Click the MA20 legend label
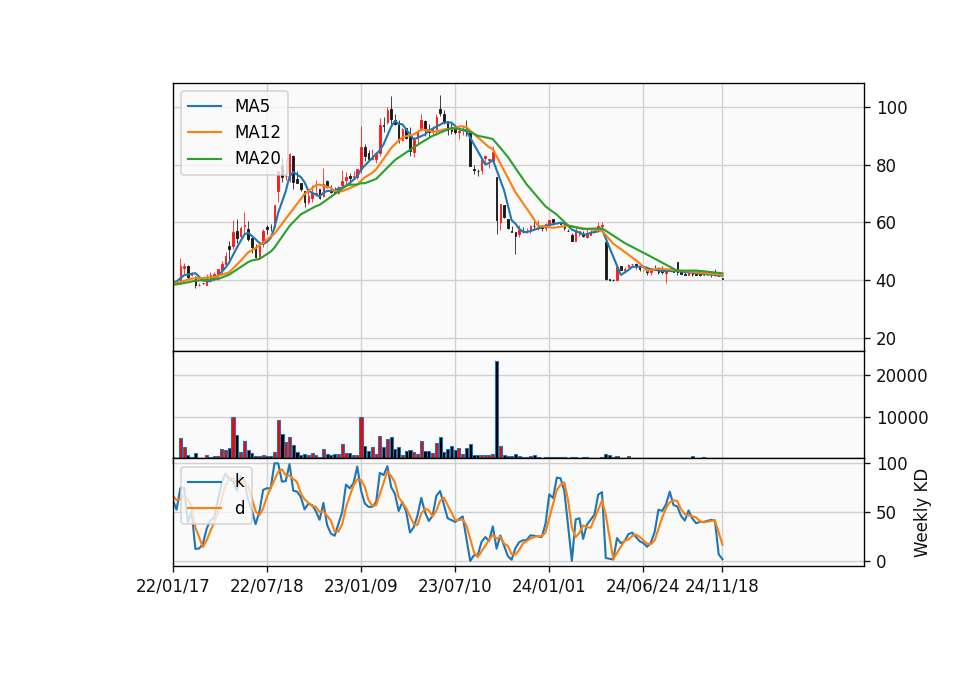This screenshot has height=690, width=960. pos(257,158)
